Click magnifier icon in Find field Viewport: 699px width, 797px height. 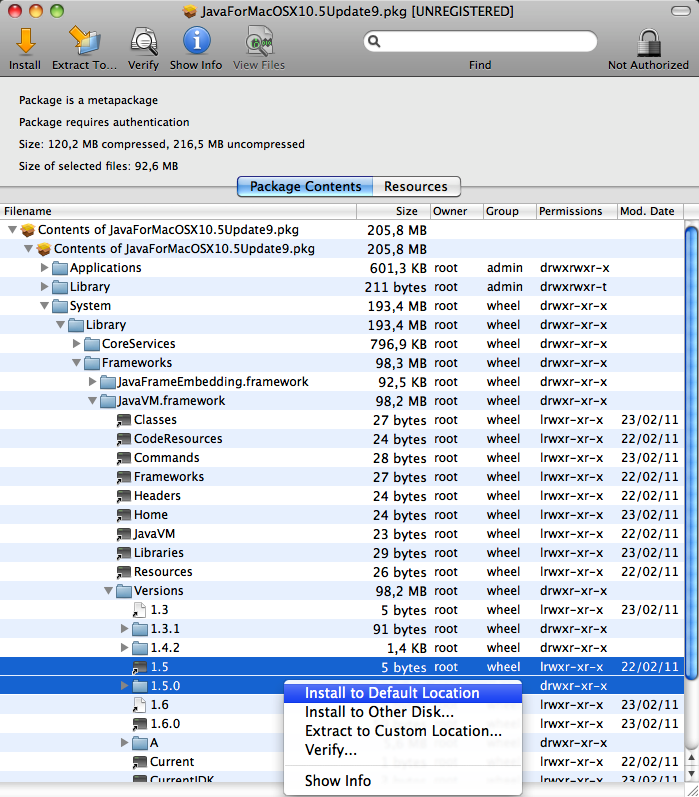[x=374, y=41]
